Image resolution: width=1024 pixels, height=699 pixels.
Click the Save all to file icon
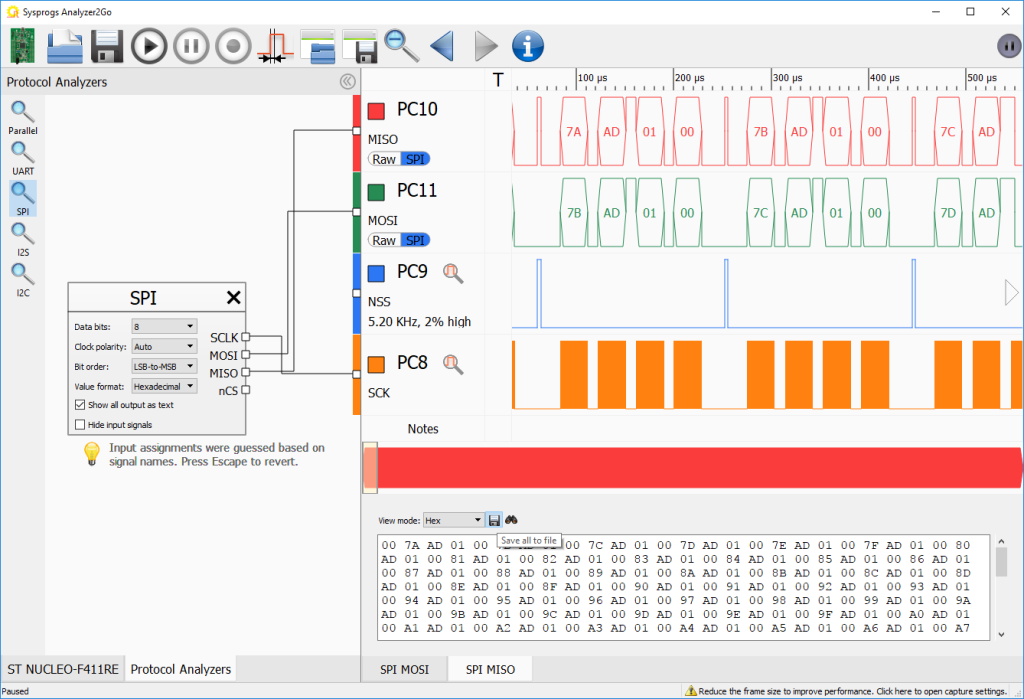pos(494,519)
